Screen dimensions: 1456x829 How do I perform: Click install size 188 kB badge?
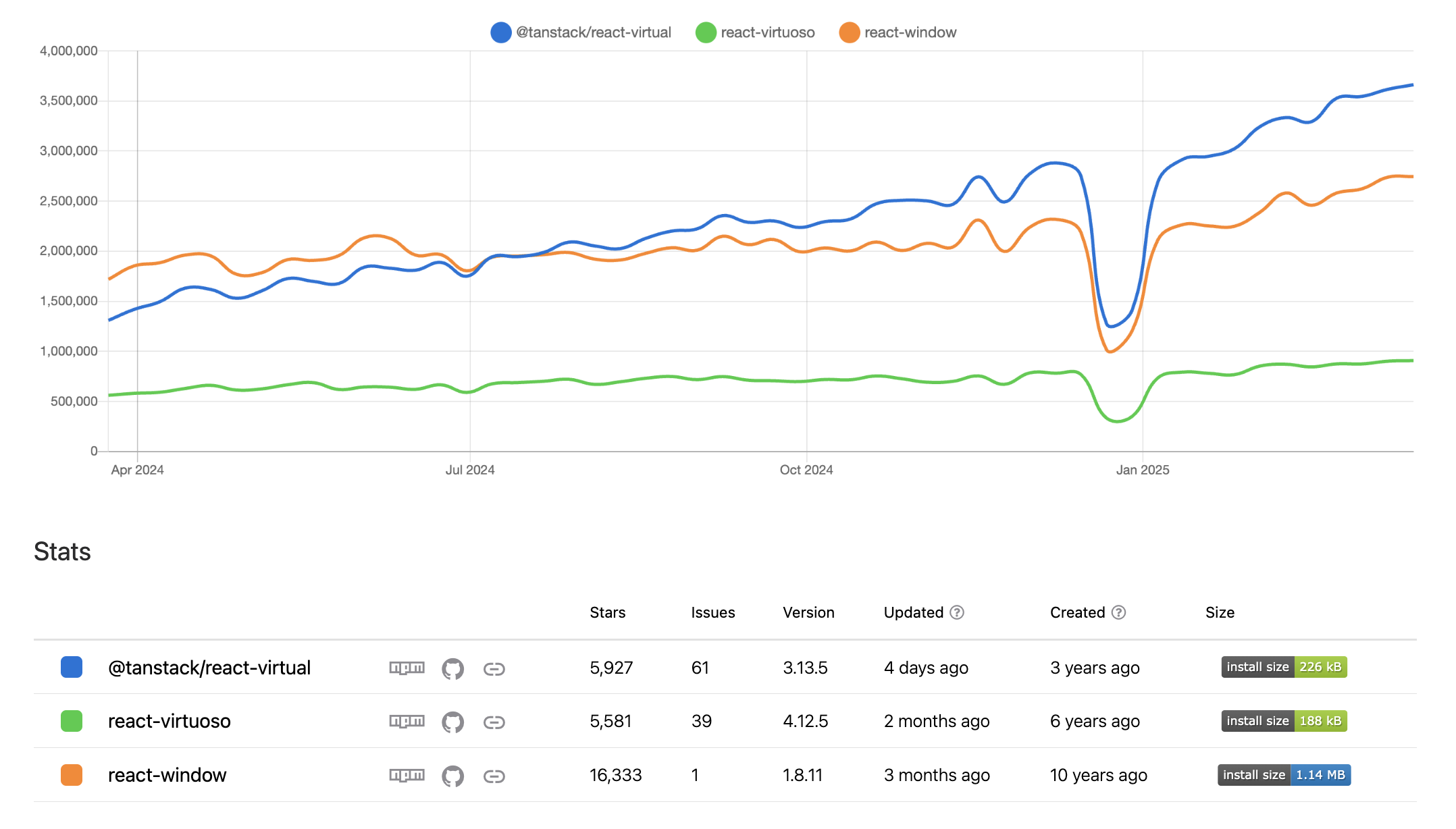coord(1284,721)
